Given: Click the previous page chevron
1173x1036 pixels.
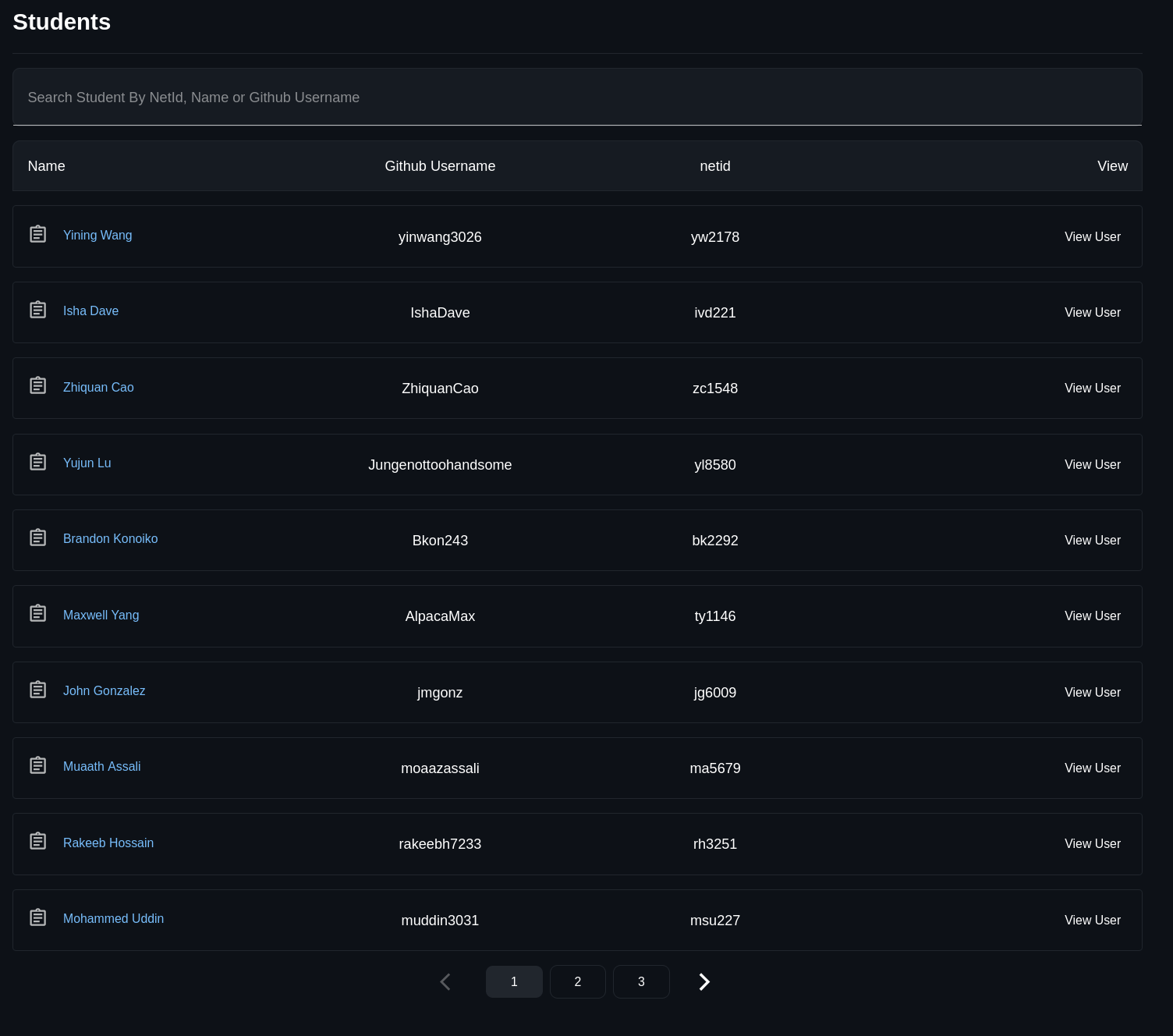Looking at the screenshot, I should click(445, 981).
